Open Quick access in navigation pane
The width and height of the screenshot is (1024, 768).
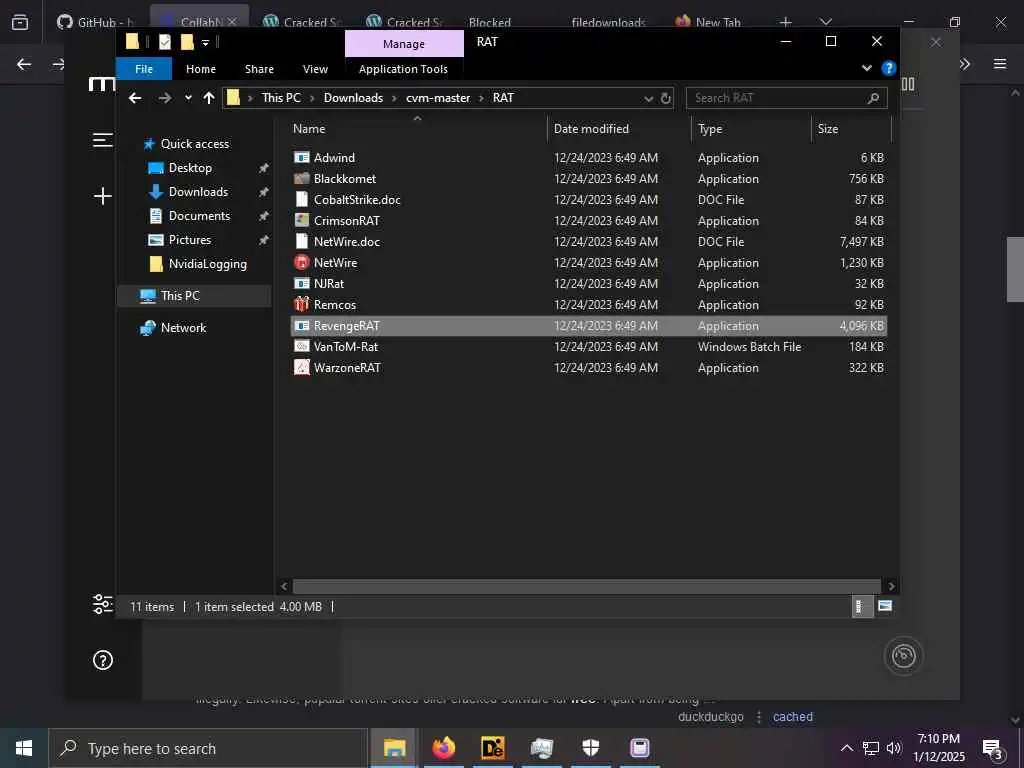click(x=195, y=144)
